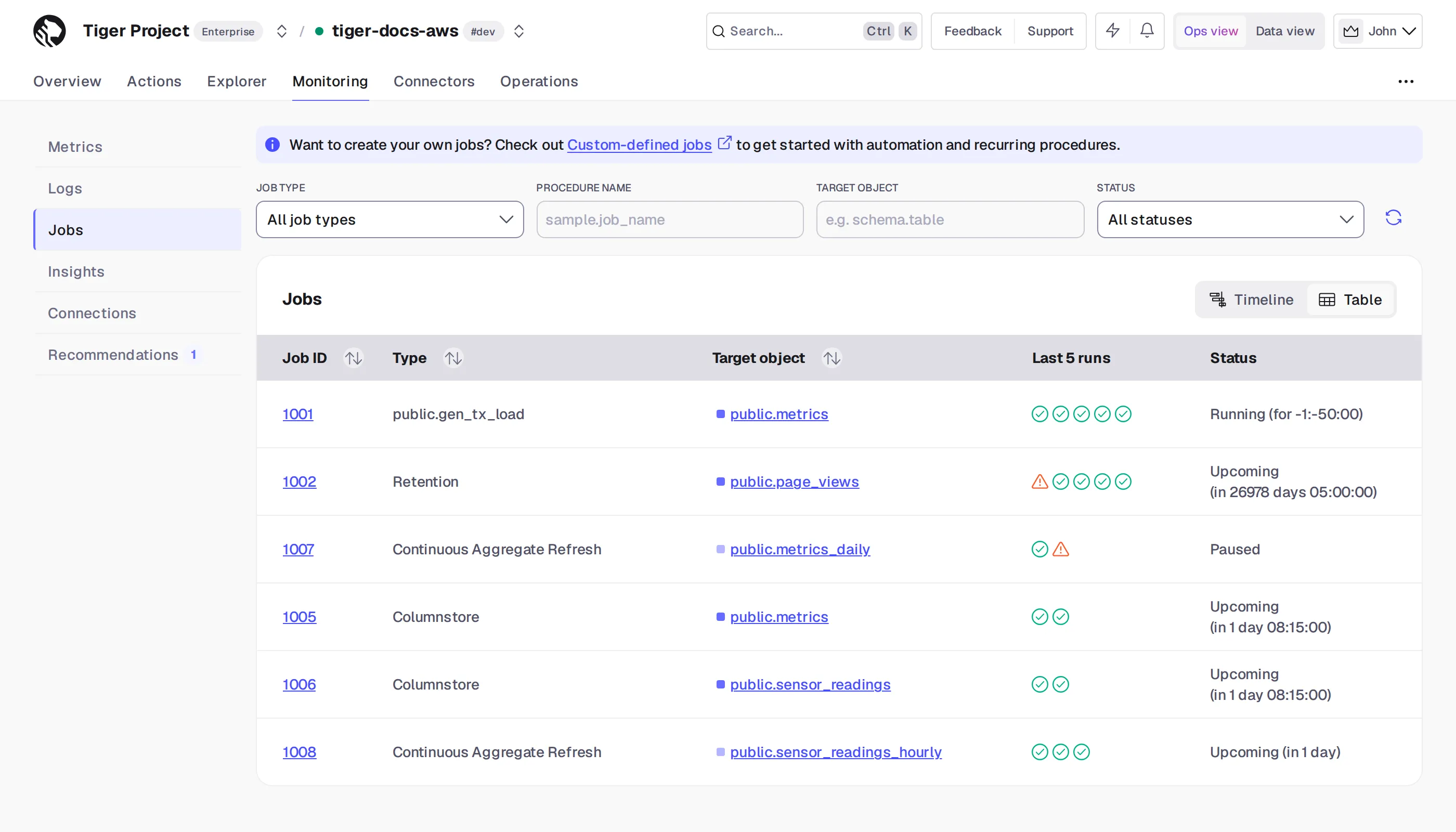This screenshot has width=1456, height=832.
Task: Click the search magnifier icon
Action: (x=719, y=31)
